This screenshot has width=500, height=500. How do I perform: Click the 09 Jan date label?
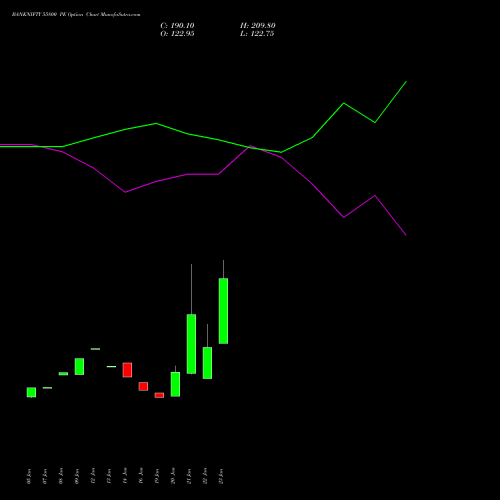[77, 476]
